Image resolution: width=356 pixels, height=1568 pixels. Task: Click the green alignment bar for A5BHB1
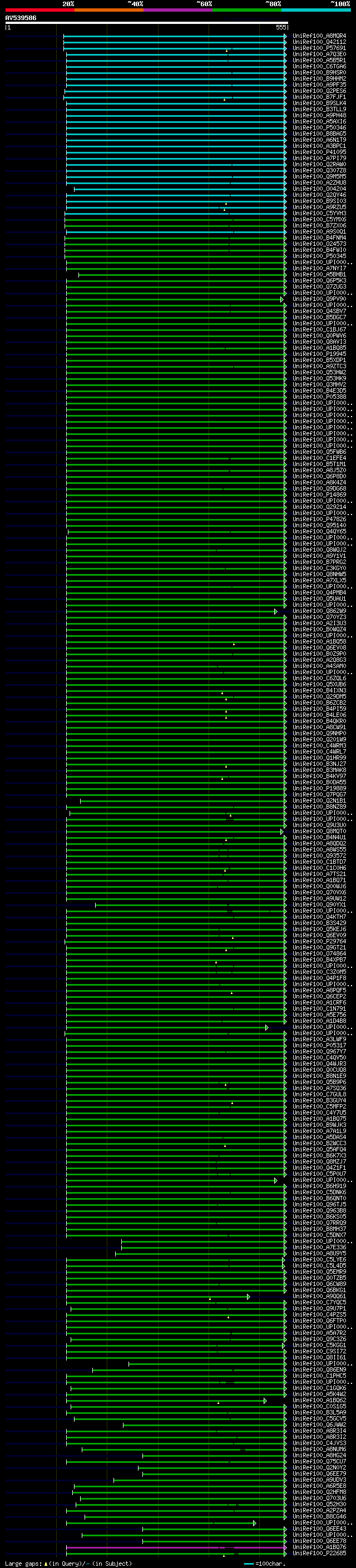(181, 275)
